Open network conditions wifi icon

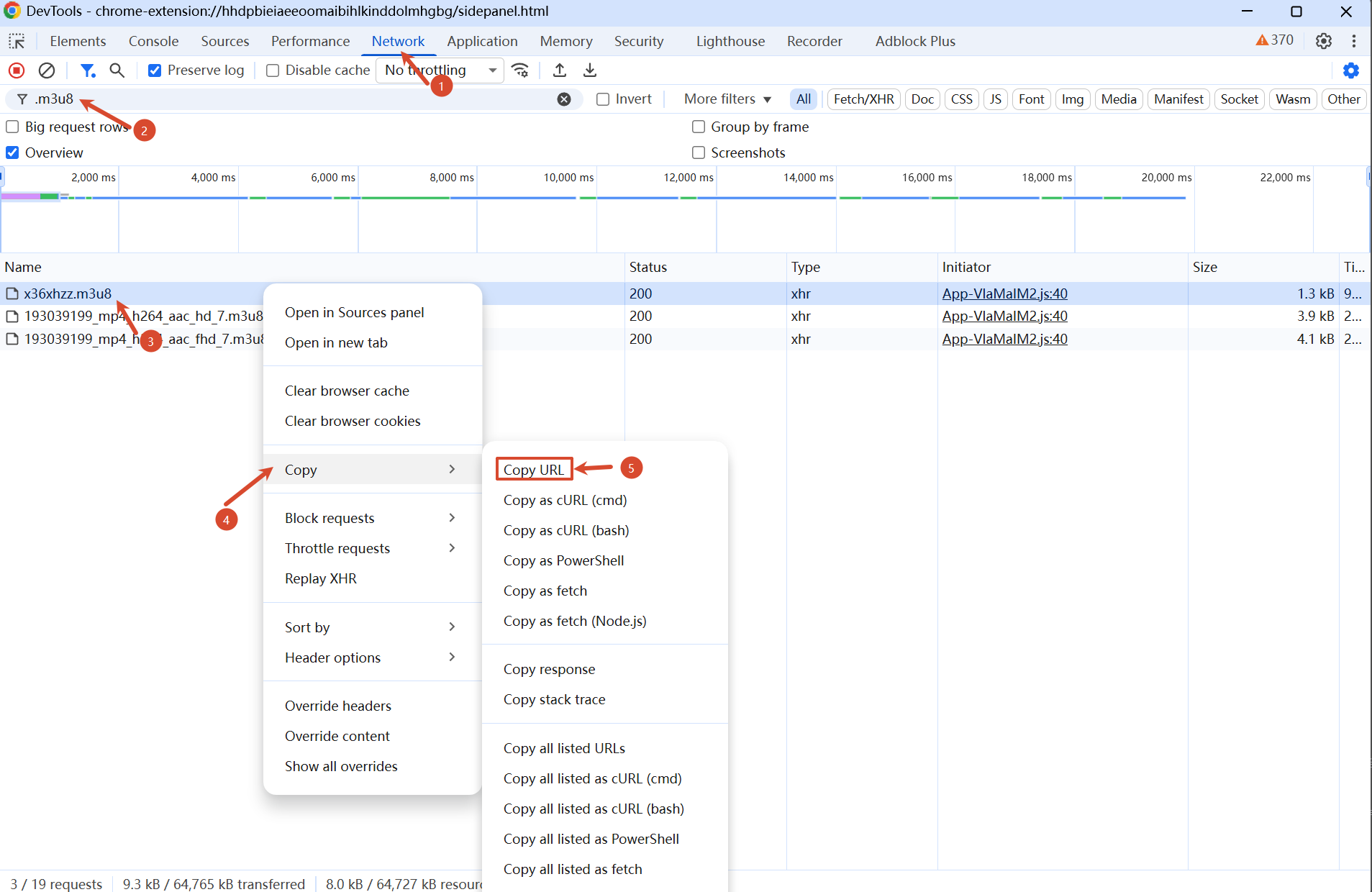click(x=520, y=70)
